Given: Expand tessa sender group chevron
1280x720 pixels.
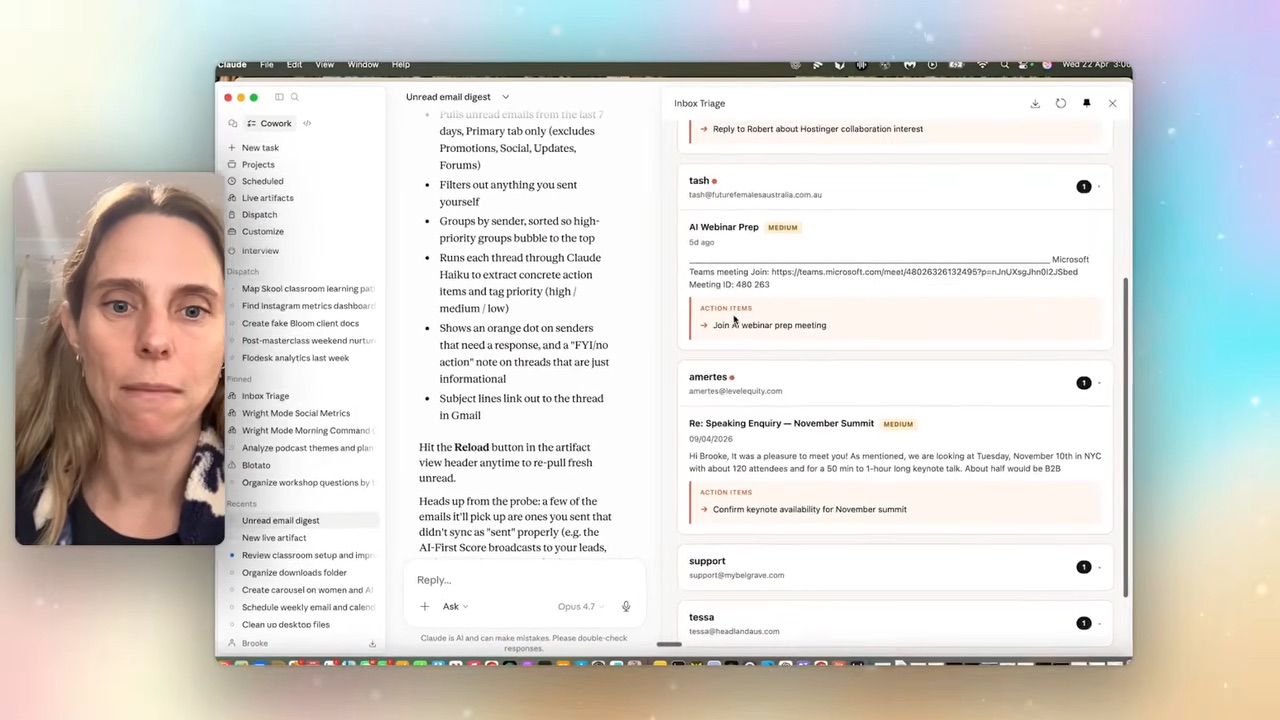Looking at the screenshot, I should click(1100, 623).
